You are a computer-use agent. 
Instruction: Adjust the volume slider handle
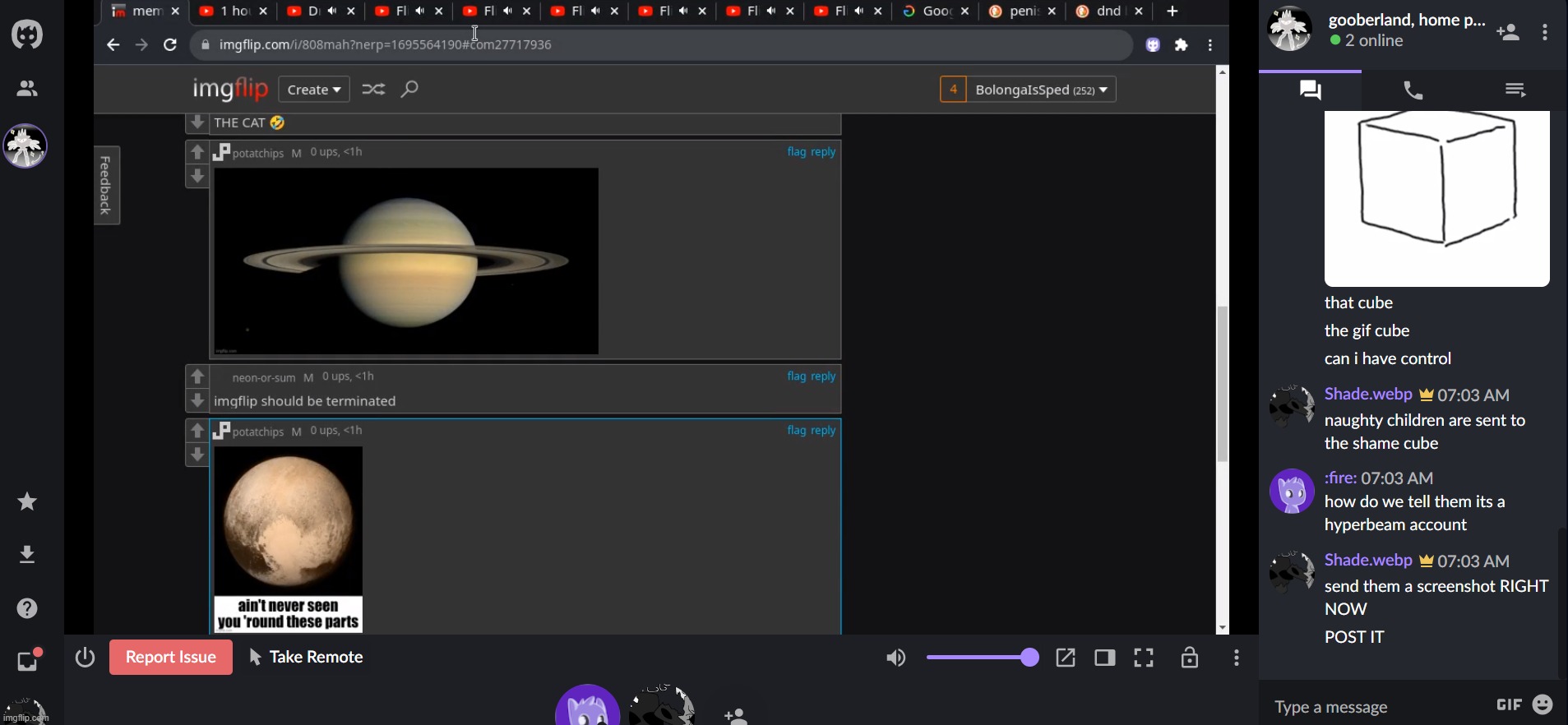coord(1029,658)
